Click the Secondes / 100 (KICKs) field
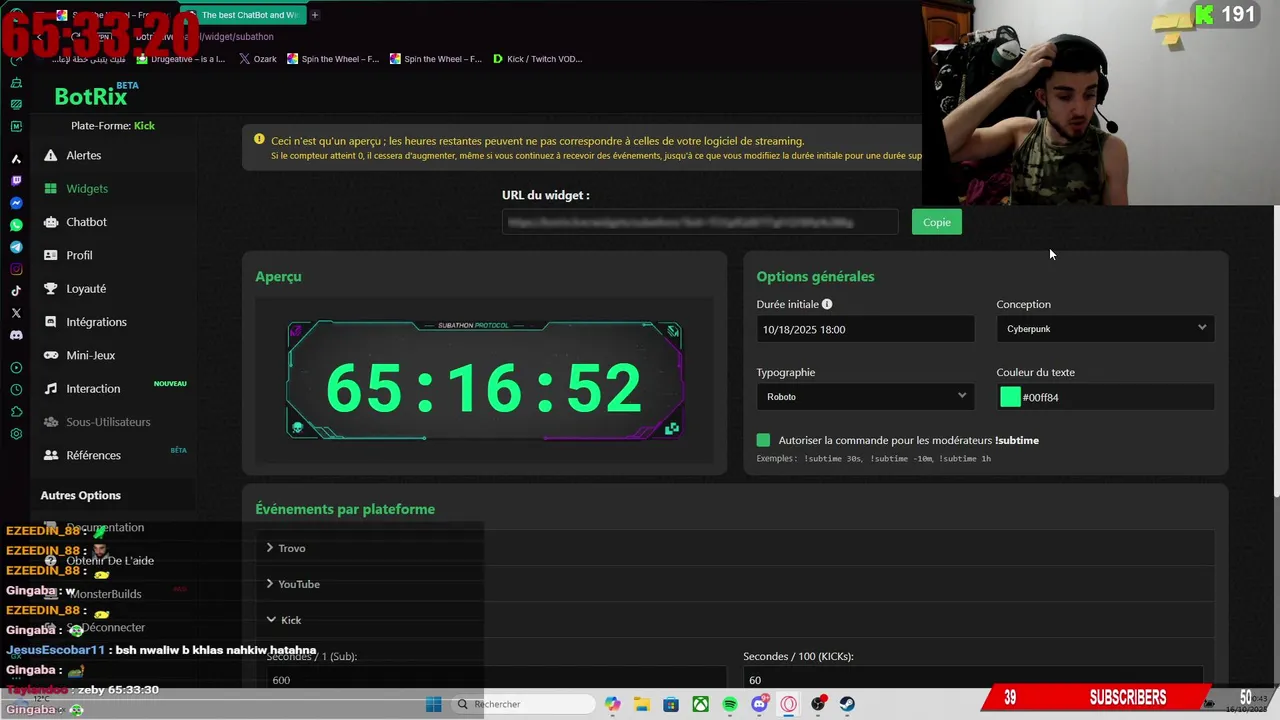The width and height of the screenshot is (1280, 720). pos(972,680)
